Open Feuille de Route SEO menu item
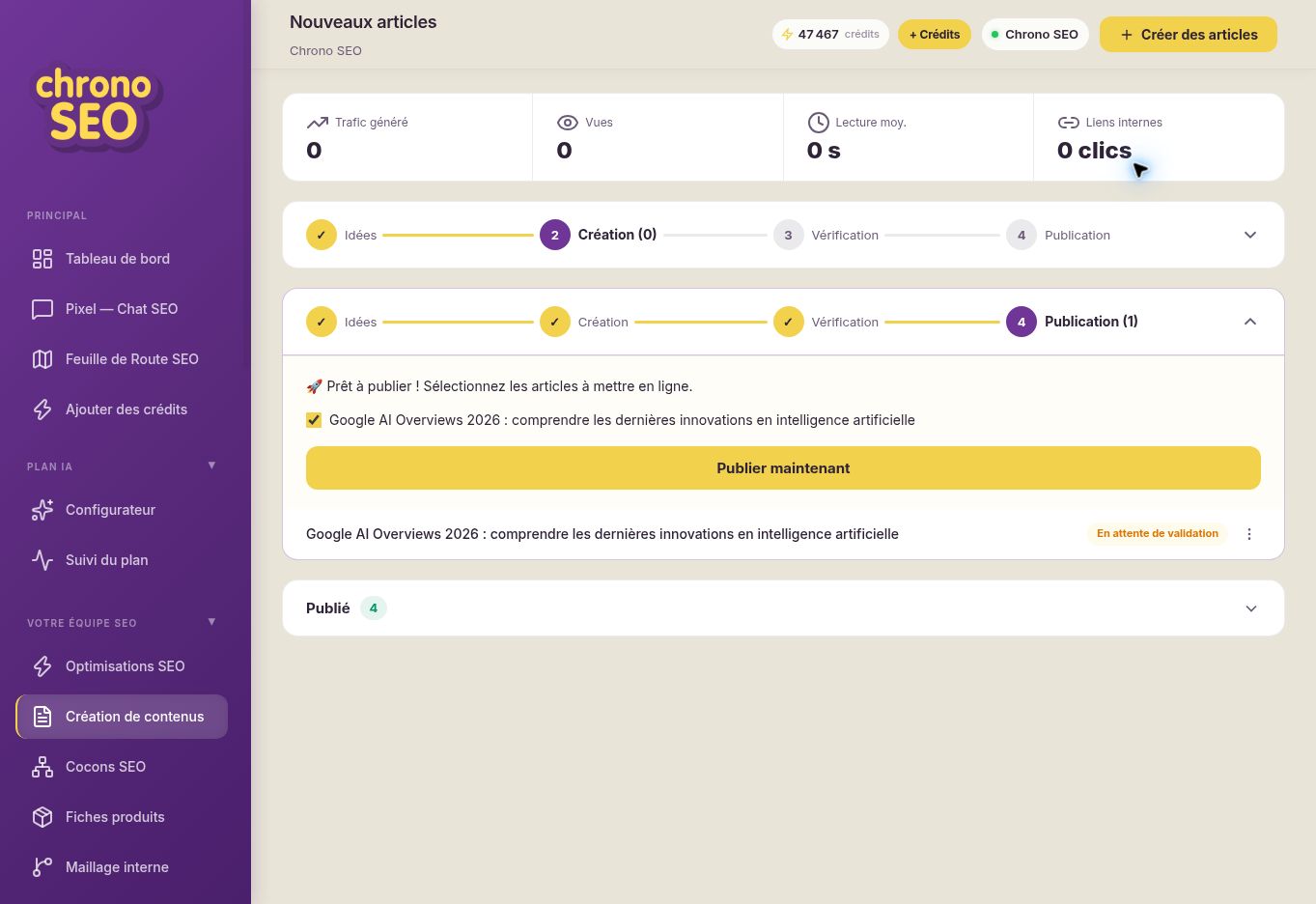This screenshot has width=1316, height=904. 122,359
